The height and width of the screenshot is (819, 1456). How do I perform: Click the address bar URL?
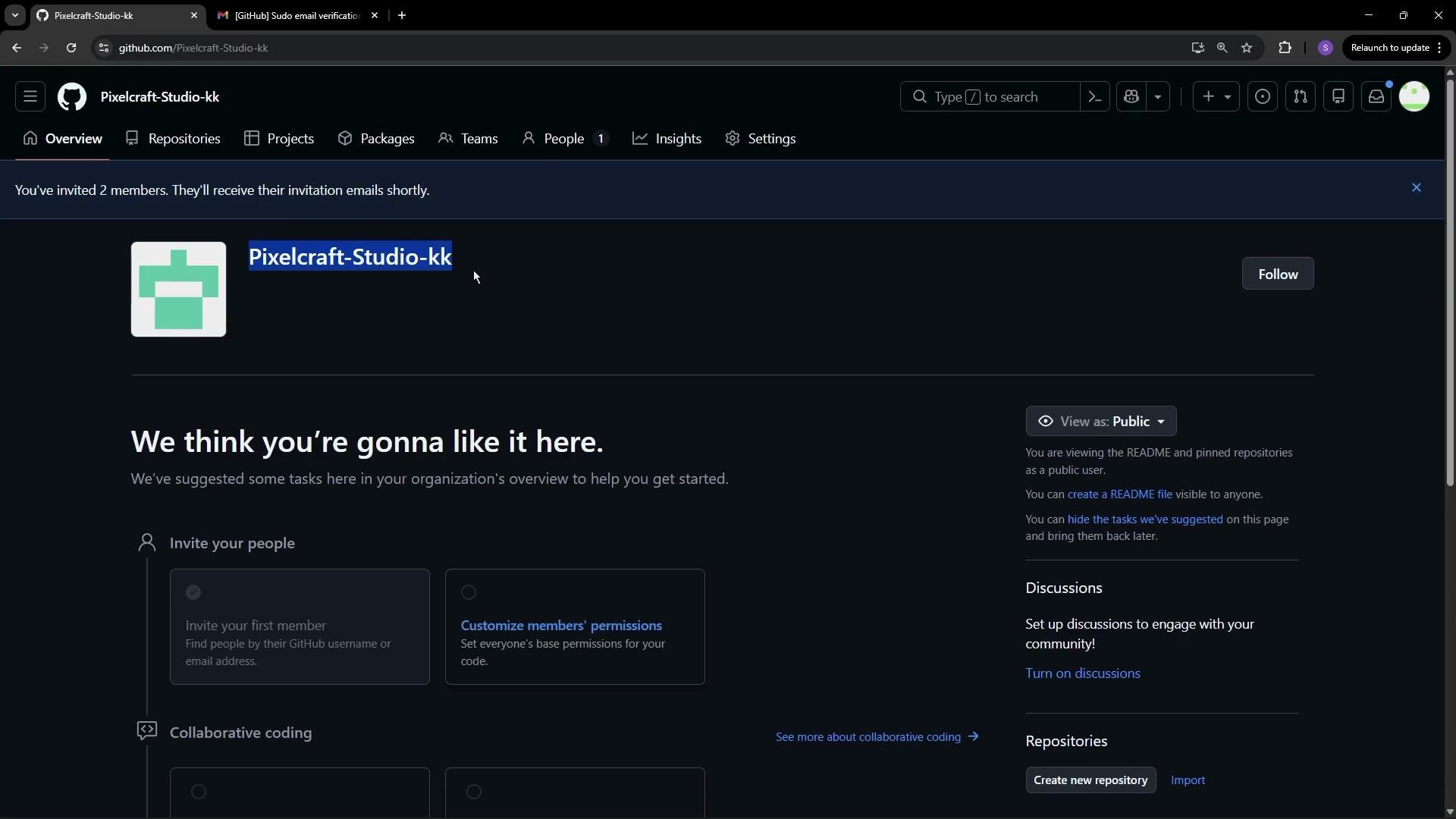[x=193, y=48]
